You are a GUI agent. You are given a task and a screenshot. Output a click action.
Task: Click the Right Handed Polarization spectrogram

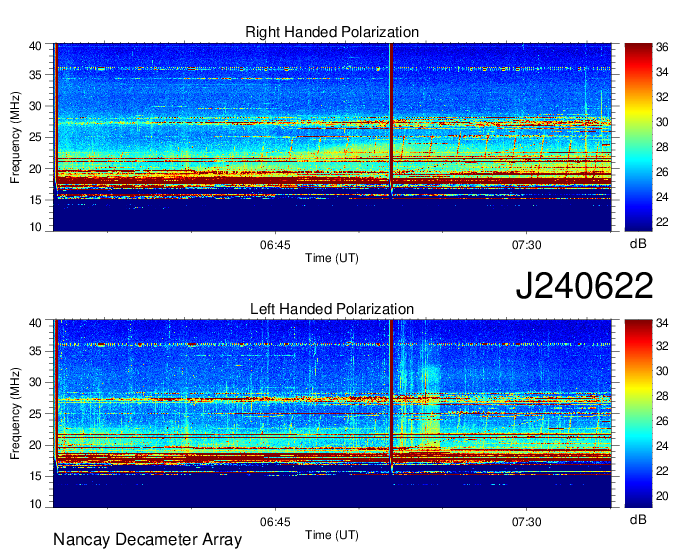pos(332,137)
